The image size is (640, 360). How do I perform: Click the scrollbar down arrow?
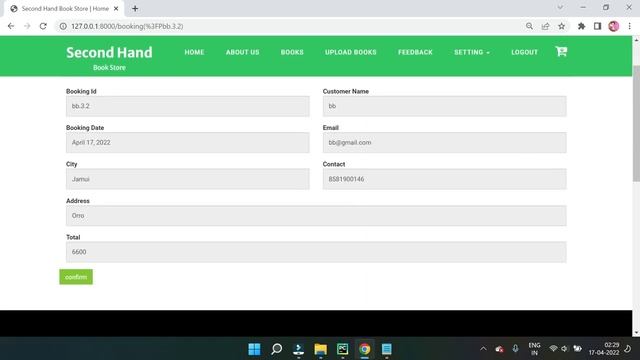pyautogui.click(x=636, y=333)
